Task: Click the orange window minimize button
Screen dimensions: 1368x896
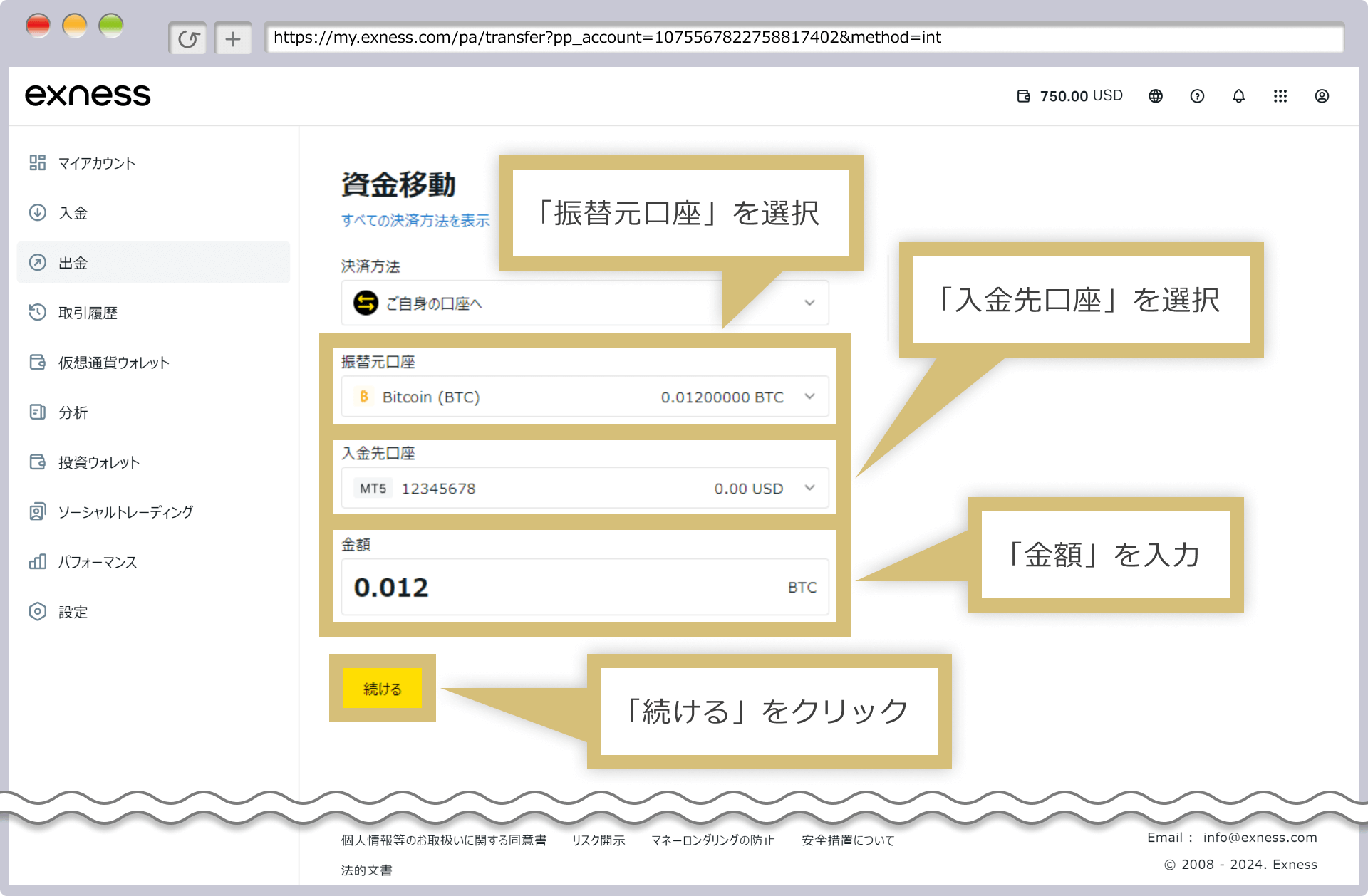Action: point(75,26)
